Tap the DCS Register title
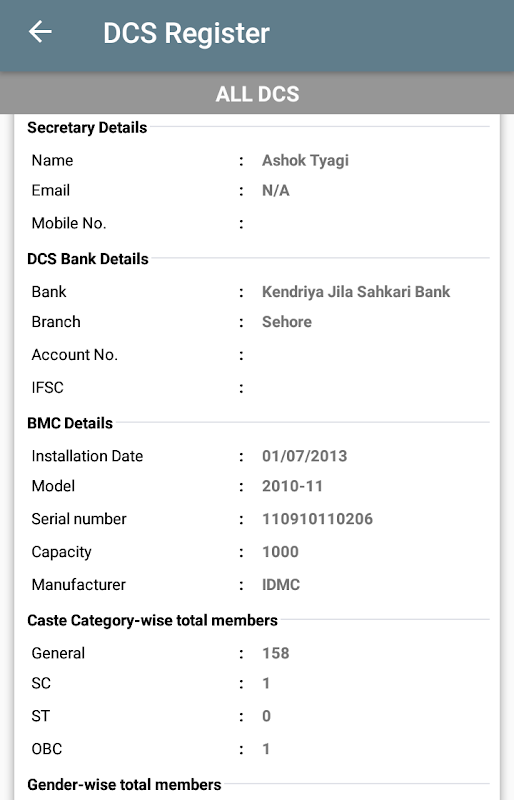This screenshot has width=514, height=800. pyautogui.click(x=186, y=33)
